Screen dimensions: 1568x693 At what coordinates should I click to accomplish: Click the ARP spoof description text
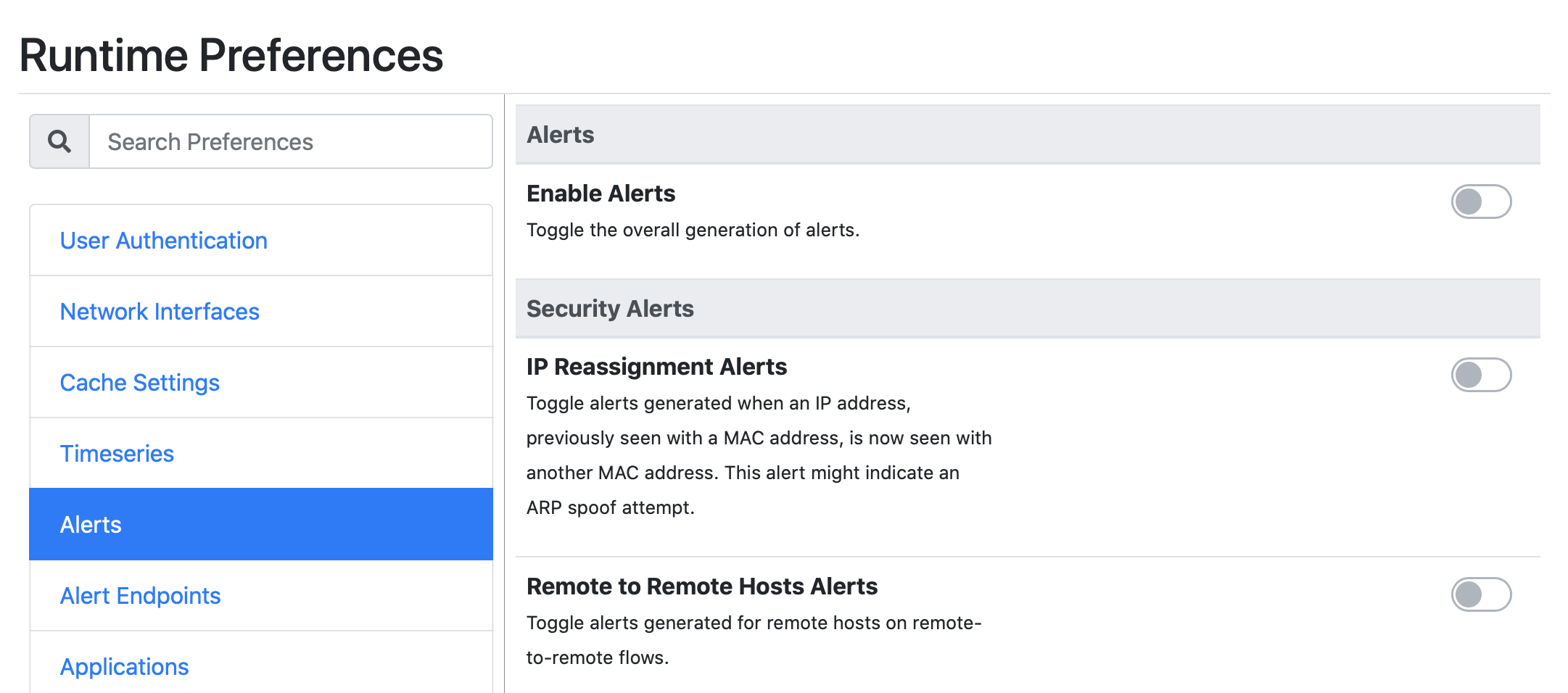click(610, 507)
